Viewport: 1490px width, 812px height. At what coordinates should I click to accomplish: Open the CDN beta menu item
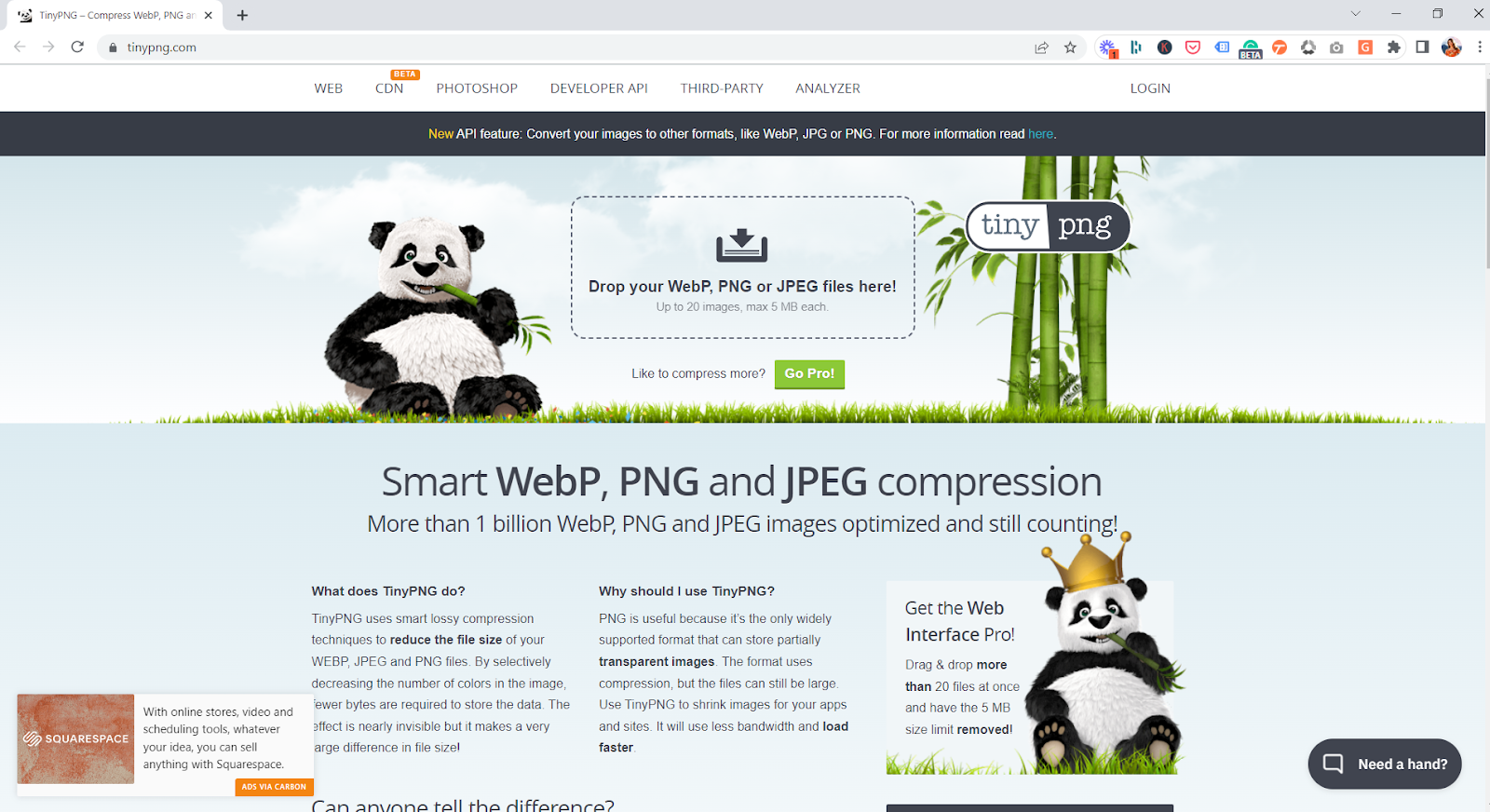[389, 88]
